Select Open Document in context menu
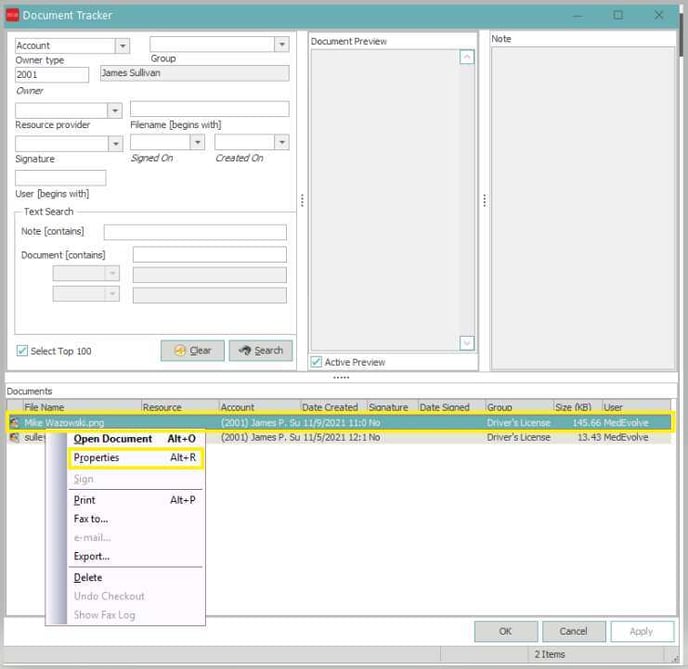688x669 pixels. point(113,439)
